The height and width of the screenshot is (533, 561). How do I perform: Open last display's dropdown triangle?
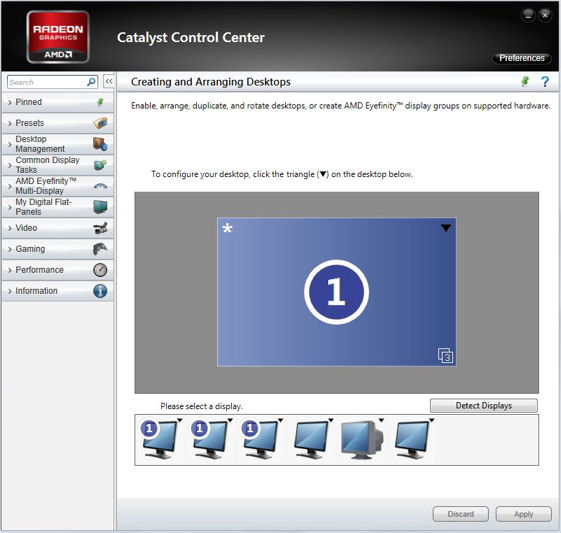(x=432, y=420)
